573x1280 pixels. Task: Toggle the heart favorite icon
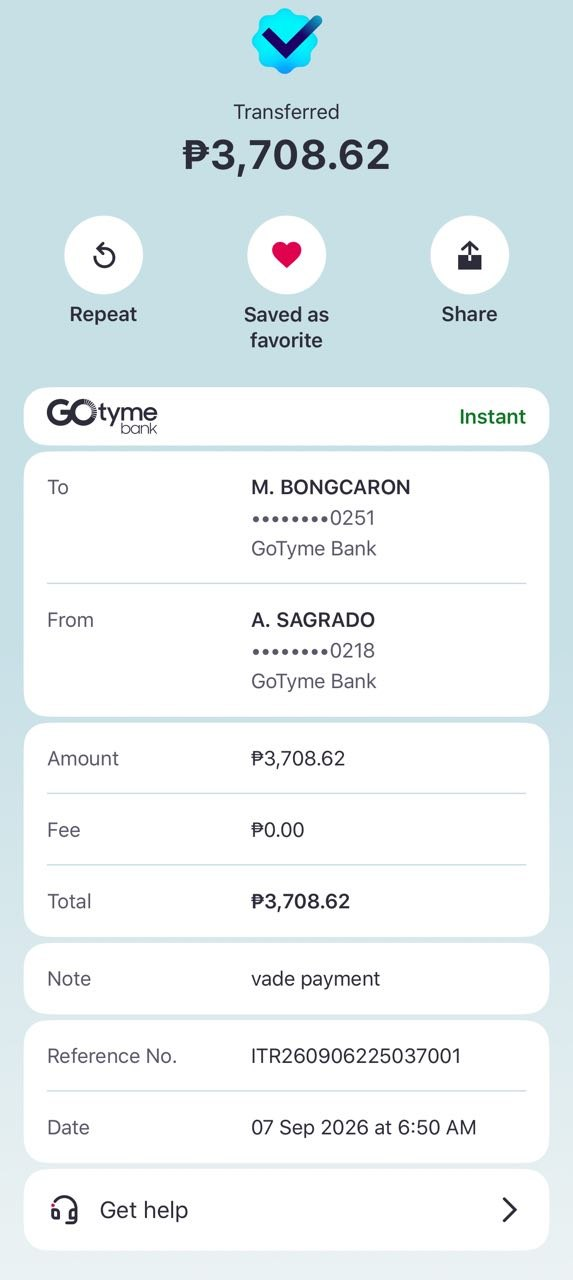(x=287, y=256)
